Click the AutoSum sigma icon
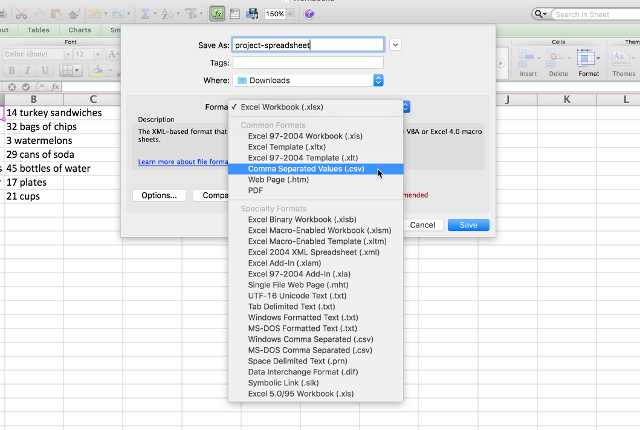This screenshot has height=430, width=640. (x=145, y=14)
